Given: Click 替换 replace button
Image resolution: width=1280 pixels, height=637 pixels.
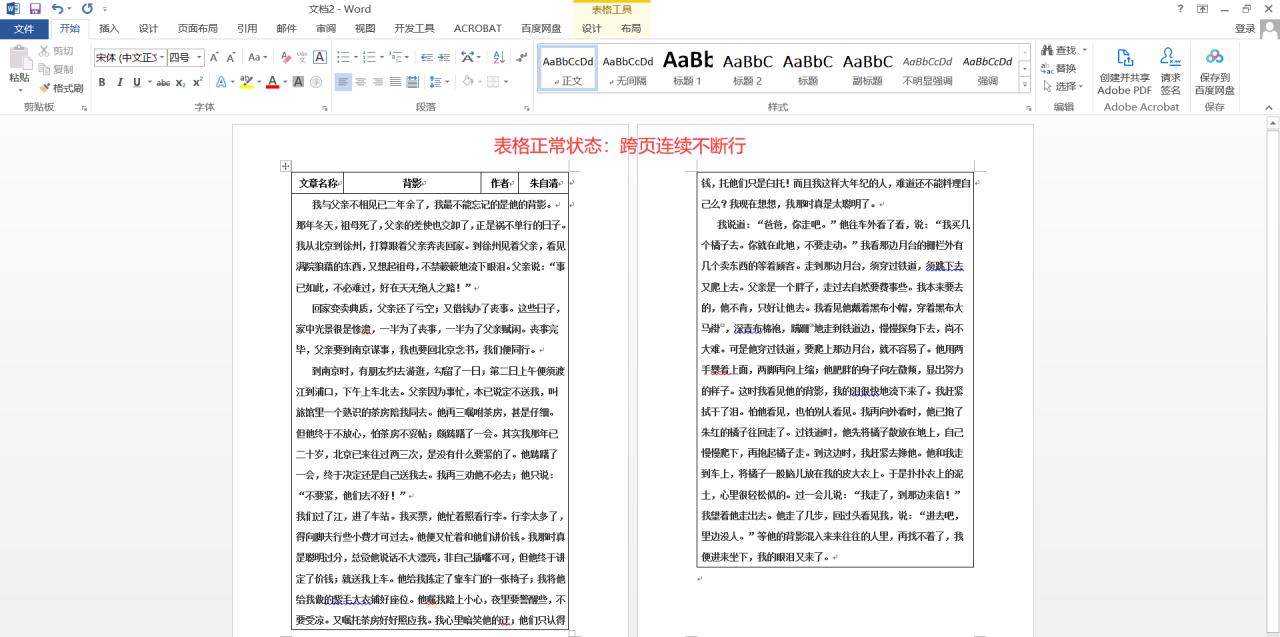Looking at the screenshot, I should click(1059, 68).
